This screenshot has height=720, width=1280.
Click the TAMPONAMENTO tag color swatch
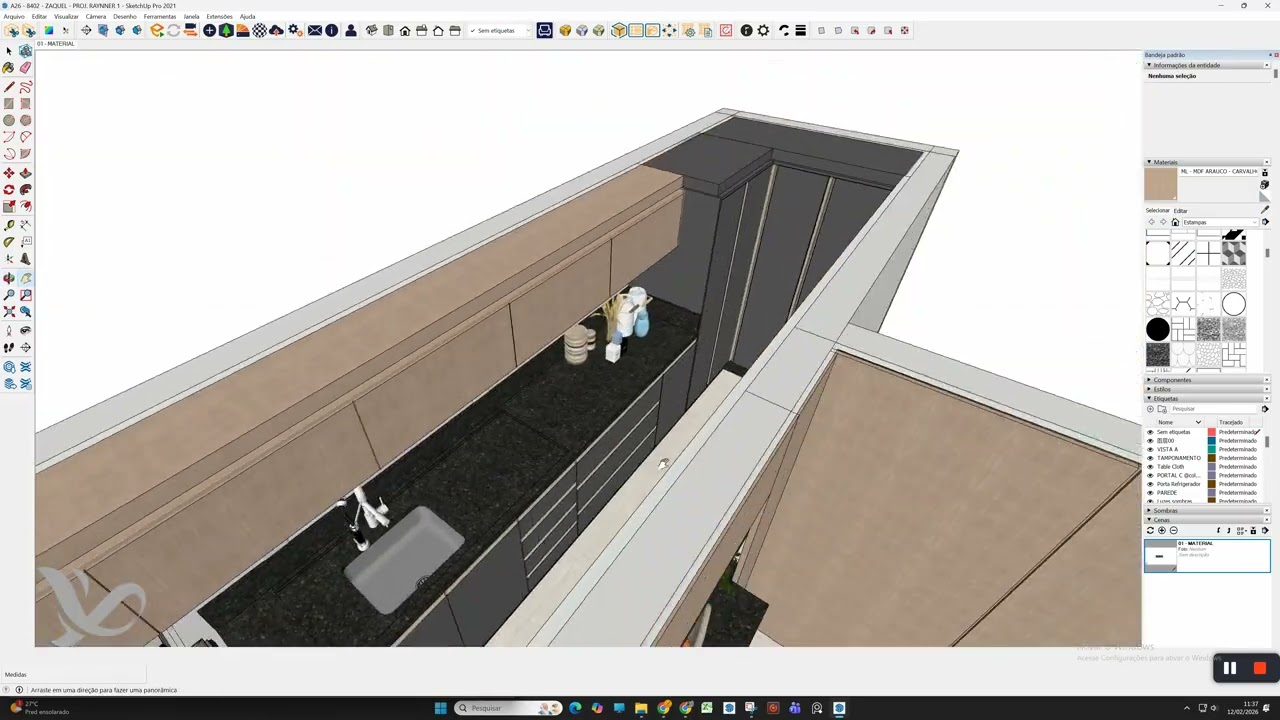click(1212, 458)
